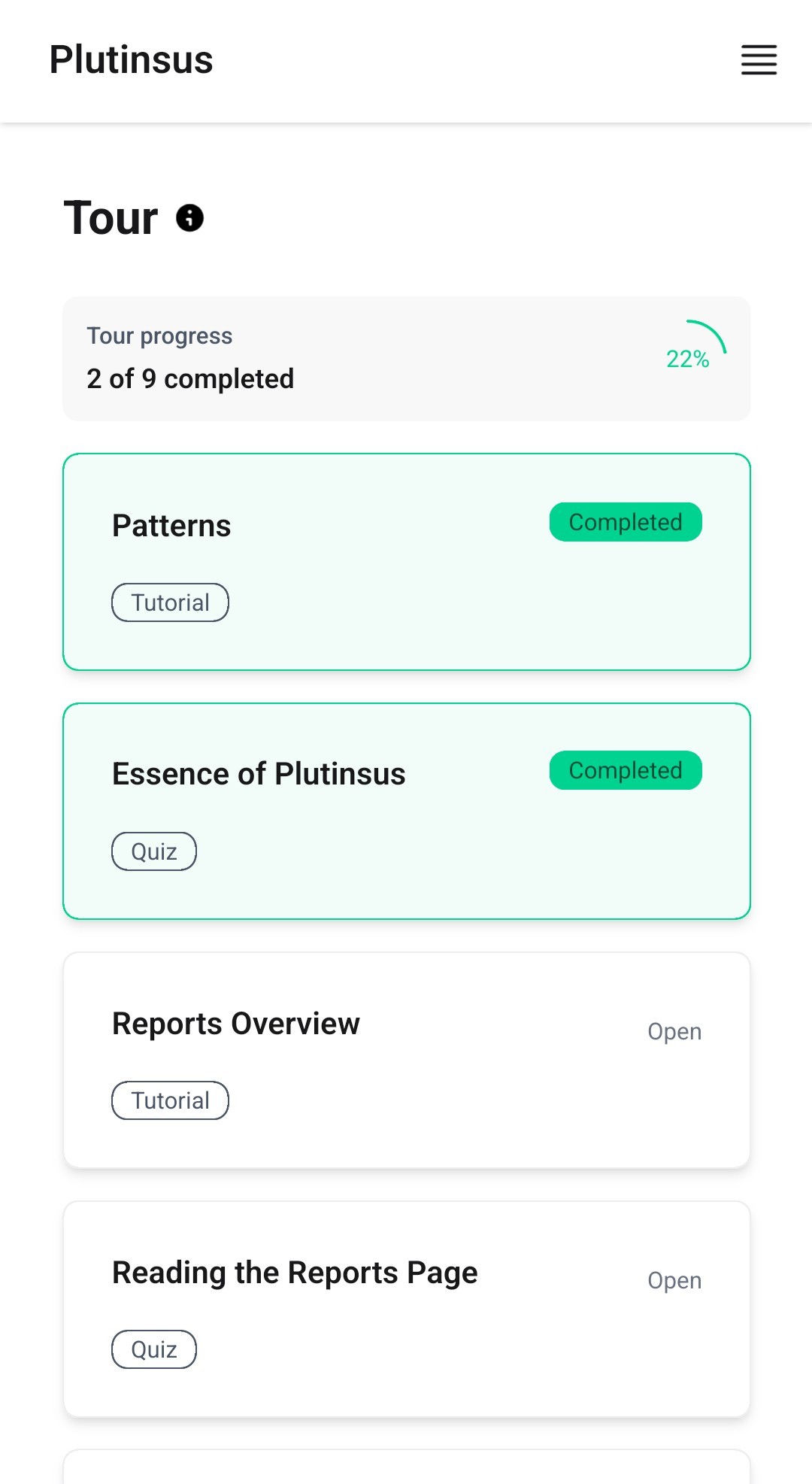Go to Plutinsus home logo
Viewport: 812px width, 1484px height.
(131, 60)
